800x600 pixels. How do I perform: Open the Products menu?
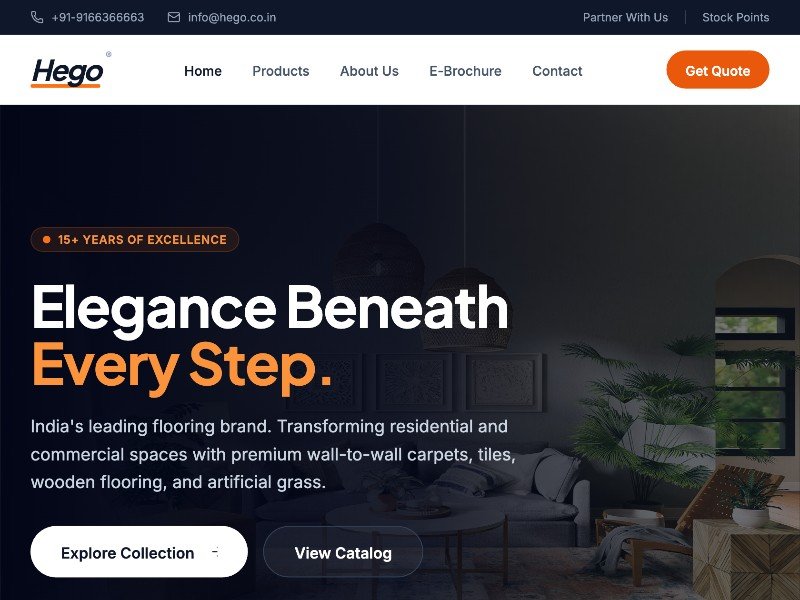coord(281,71)
